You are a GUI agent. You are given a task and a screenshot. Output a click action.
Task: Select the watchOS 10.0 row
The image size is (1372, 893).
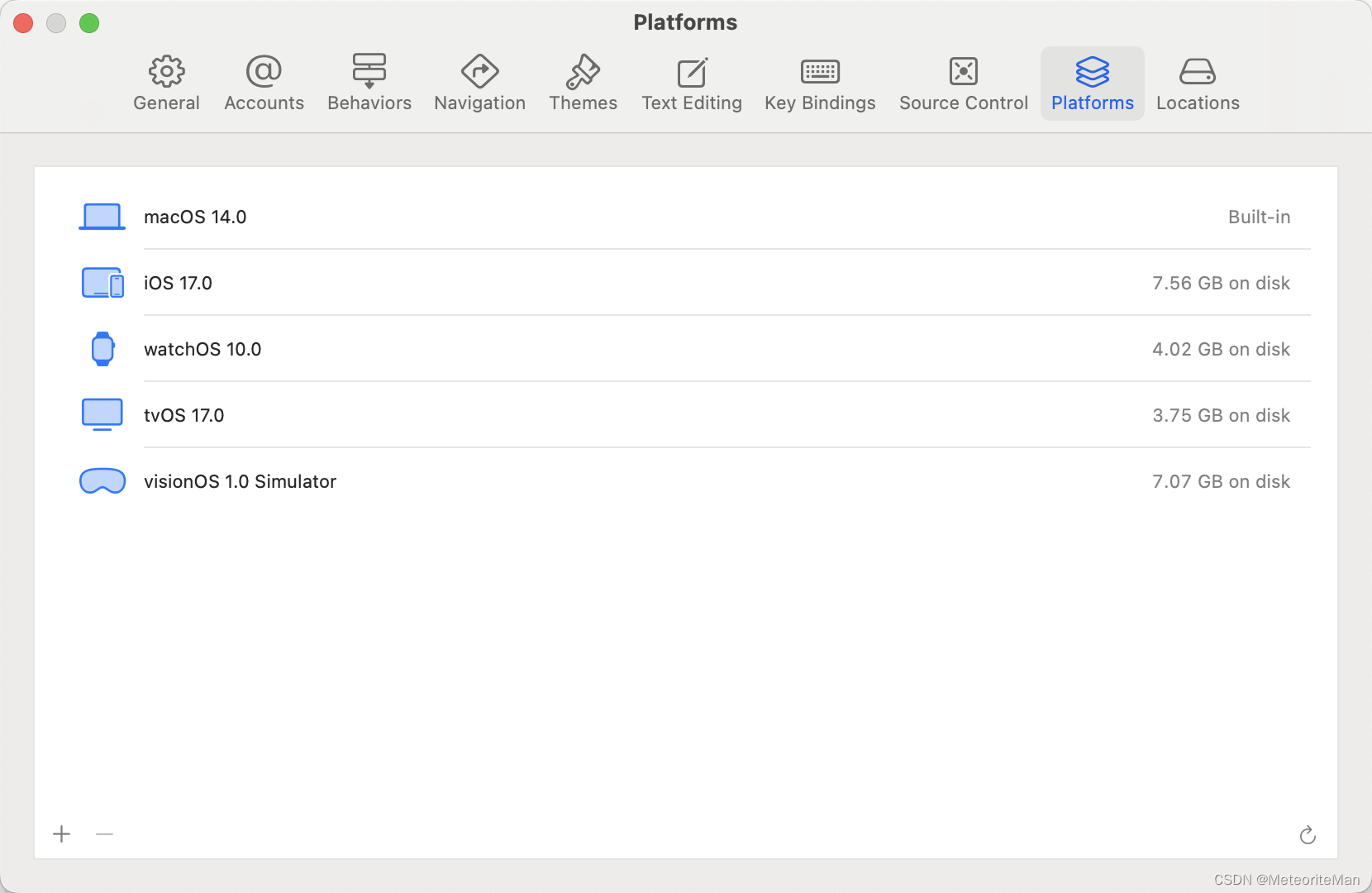tap(686, 349)
